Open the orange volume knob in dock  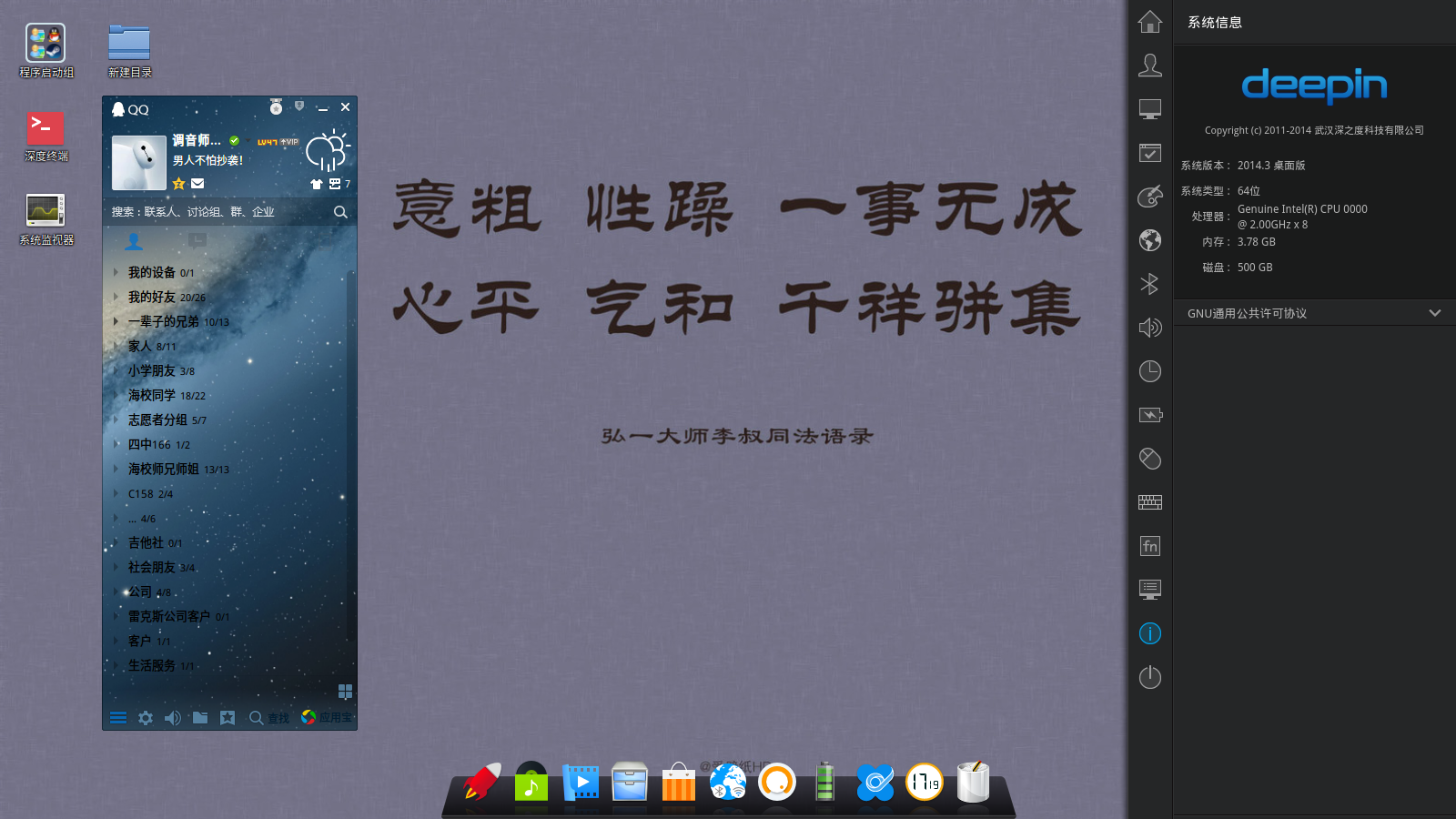click(x=777, y=782)
